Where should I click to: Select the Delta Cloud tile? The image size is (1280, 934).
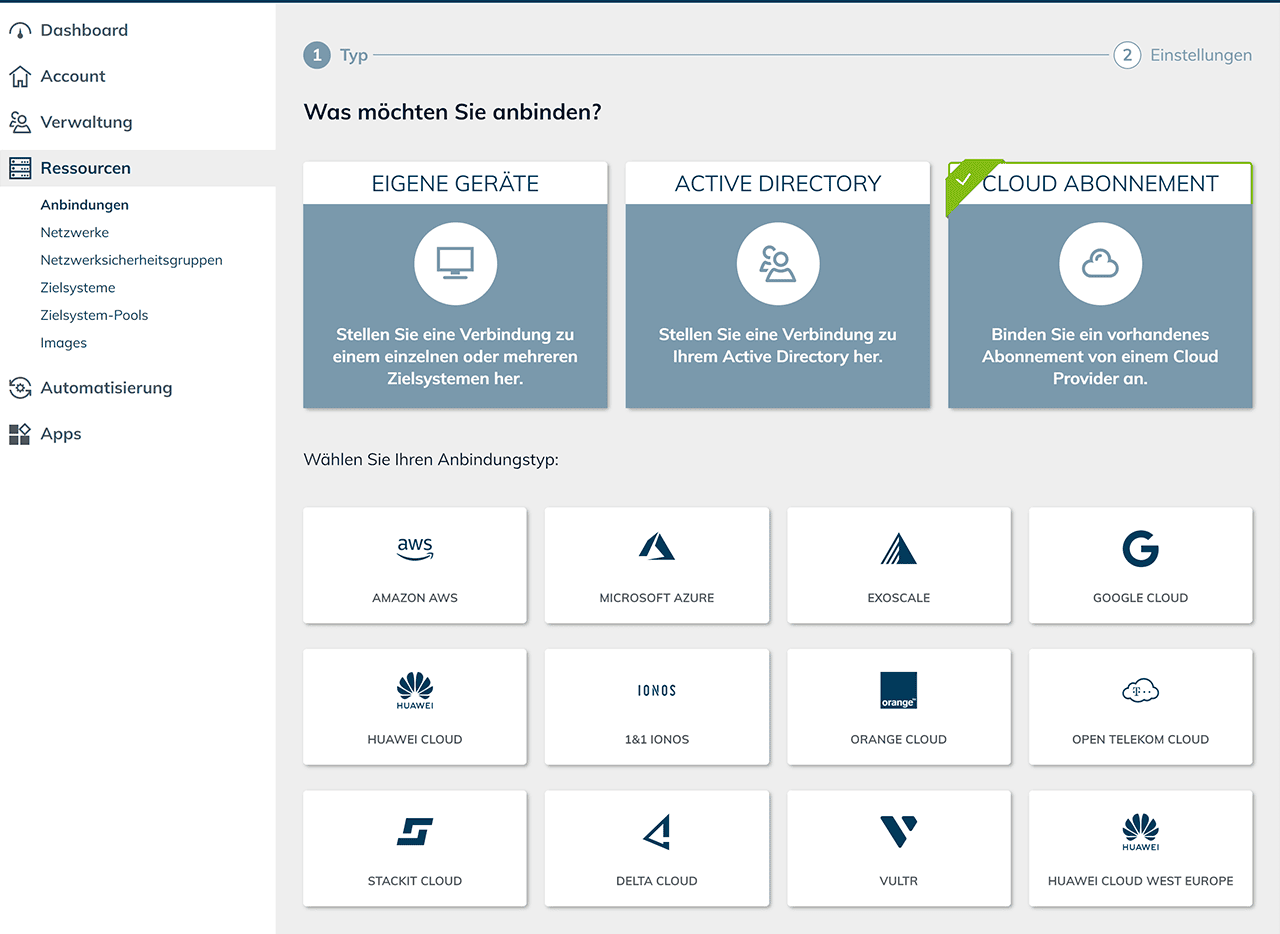pyautogui.click(x=657, y=848)
